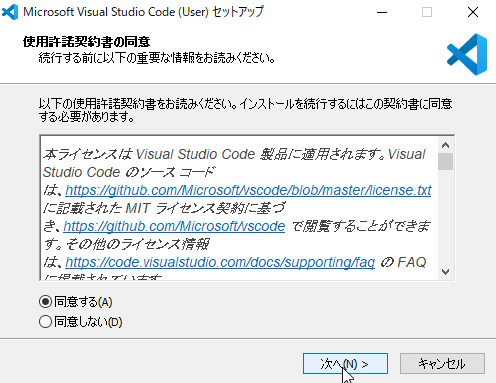Click the 使用許諾契約書の同意 heading
Screen dimensions: 496x383
tap(87, 42)
